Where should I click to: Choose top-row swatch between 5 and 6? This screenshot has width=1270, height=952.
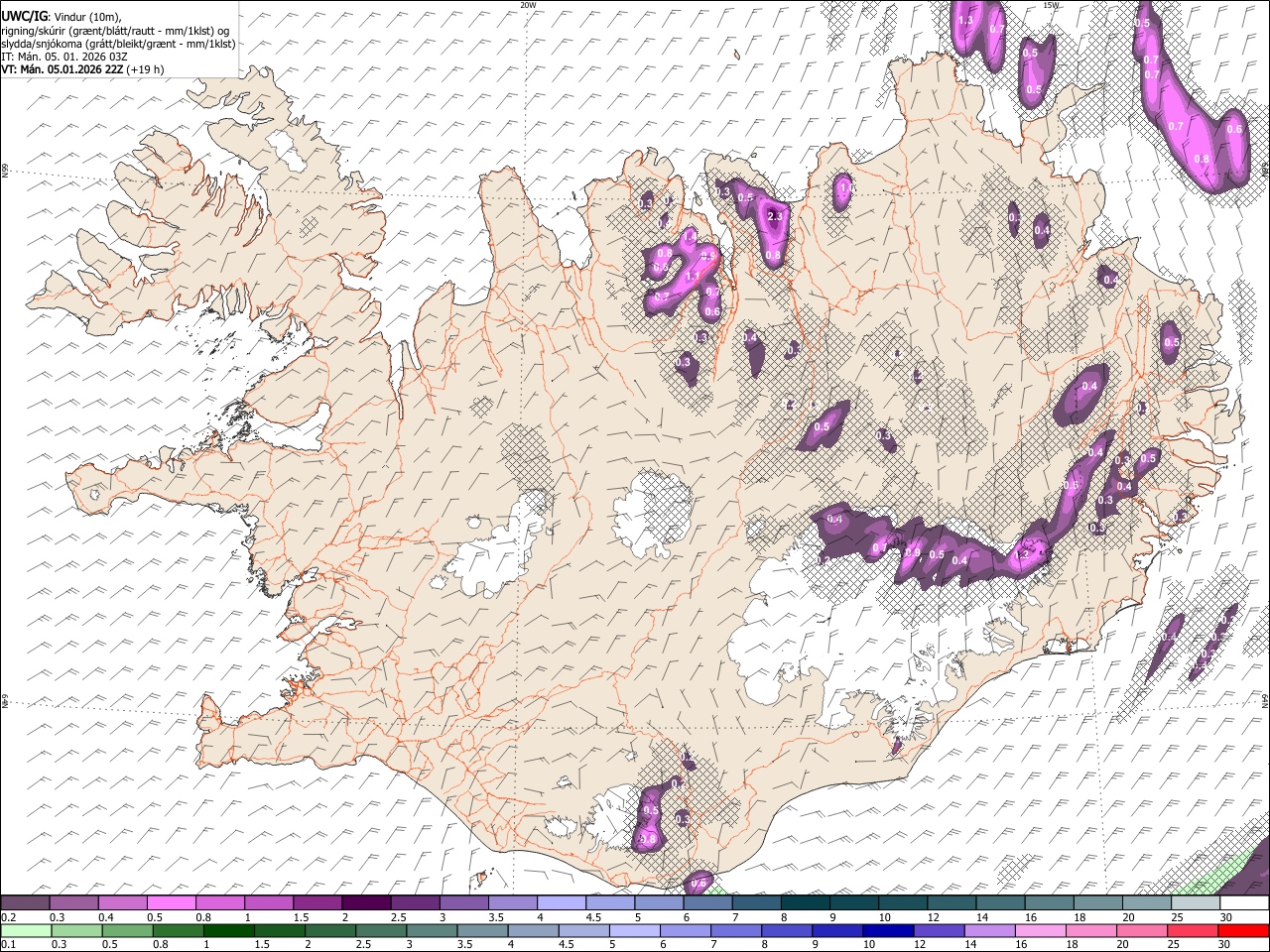pos(659,903)
